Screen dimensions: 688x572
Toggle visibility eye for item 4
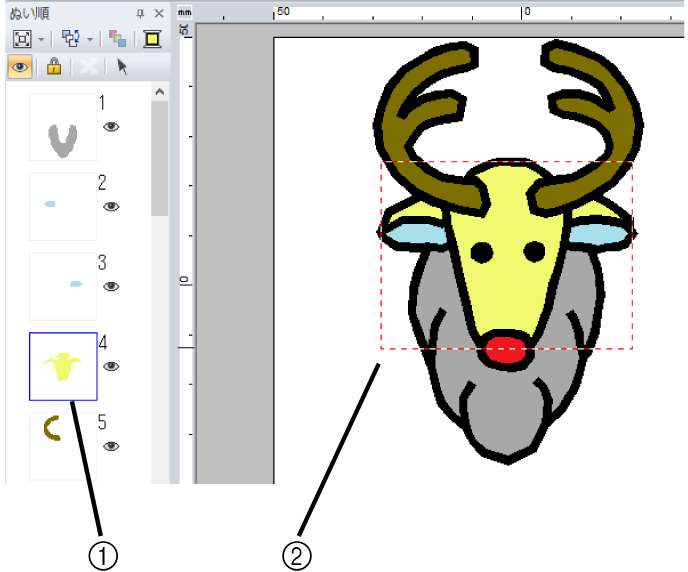point(111,366)
